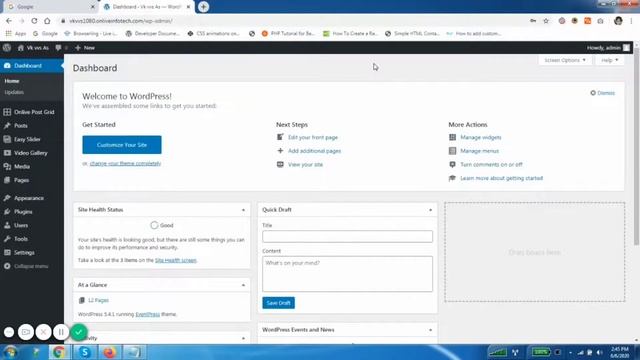Viewport: 640px width, 360px height.
Task: Focus the What's on your mind textarea
Action: 347,274
